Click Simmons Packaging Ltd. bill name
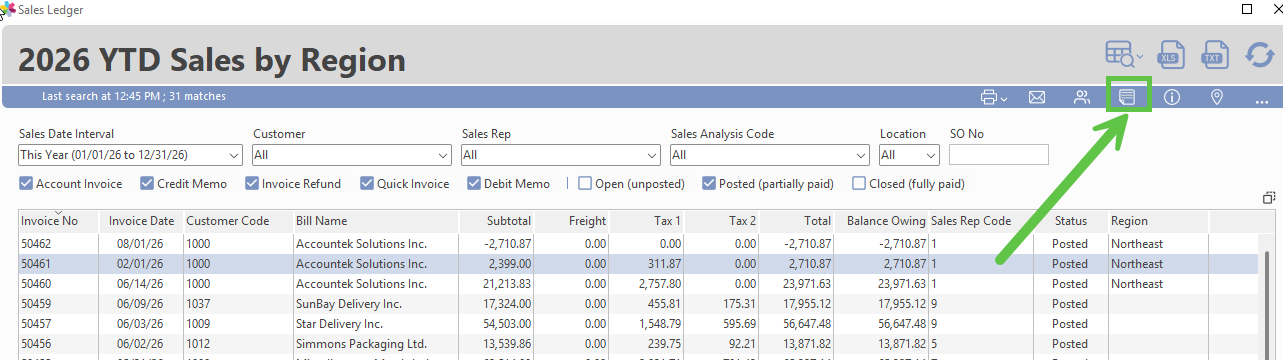 point(361,344)
